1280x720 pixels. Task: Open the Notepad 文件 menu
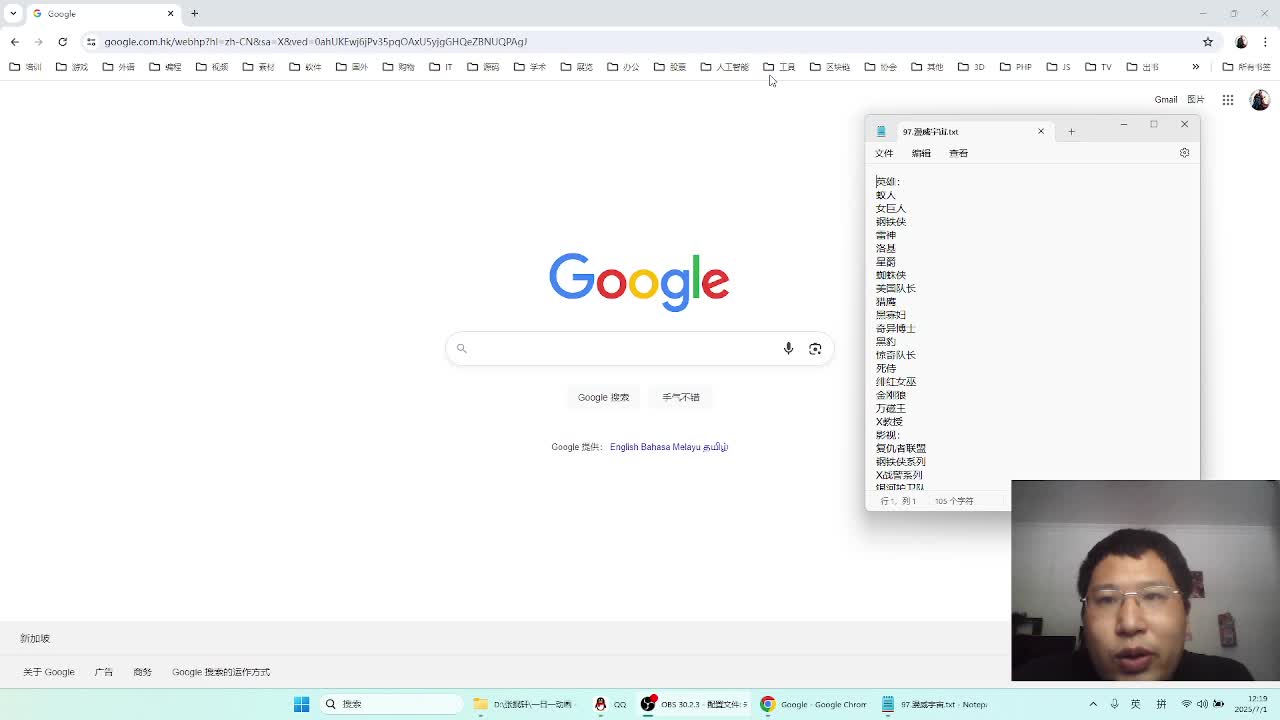point(884,153)
